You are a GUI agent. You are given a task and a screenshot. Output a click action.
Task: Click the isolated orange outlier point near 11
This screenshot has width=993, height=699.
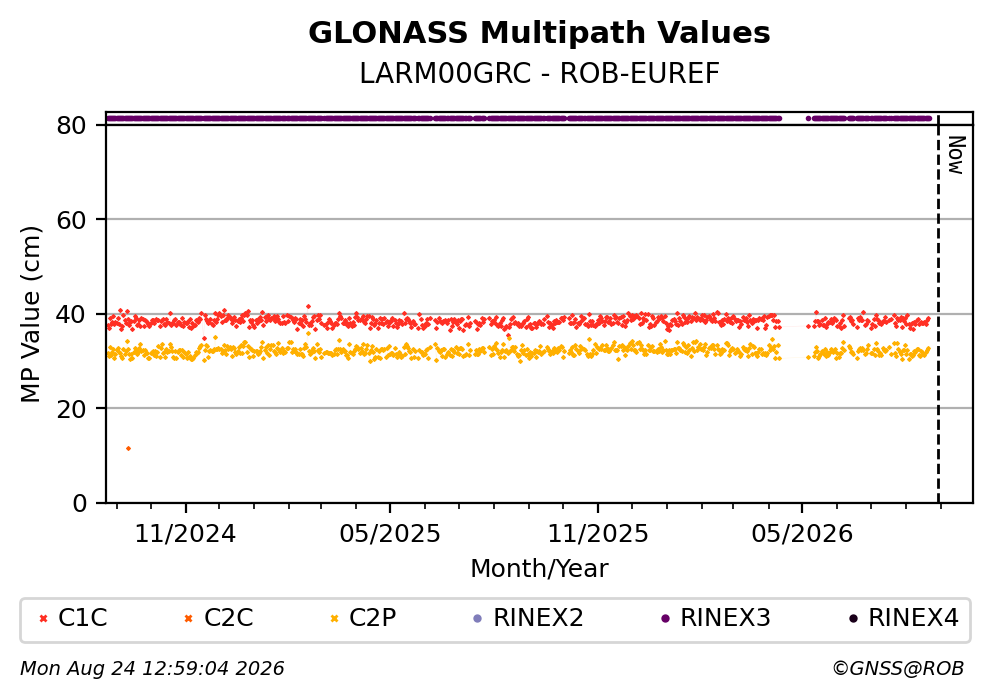tap(129, 448)
